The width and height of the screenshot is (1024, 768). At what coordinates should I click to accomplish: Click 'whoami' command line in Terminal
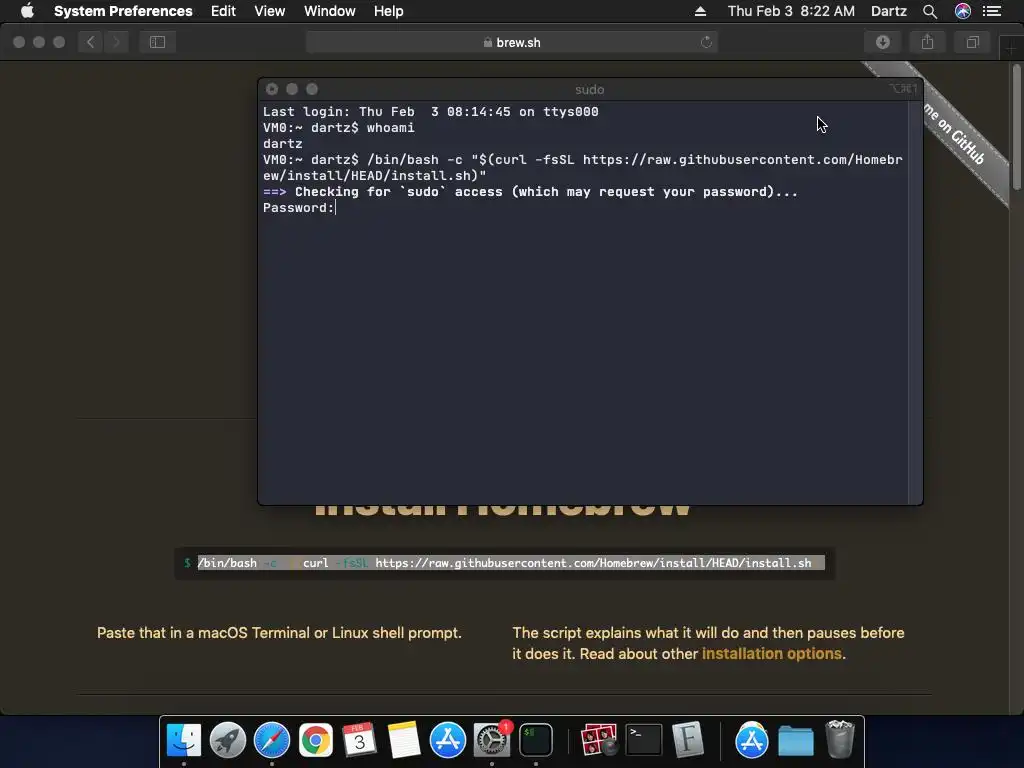pyautogui.click(x=338, y=128)
